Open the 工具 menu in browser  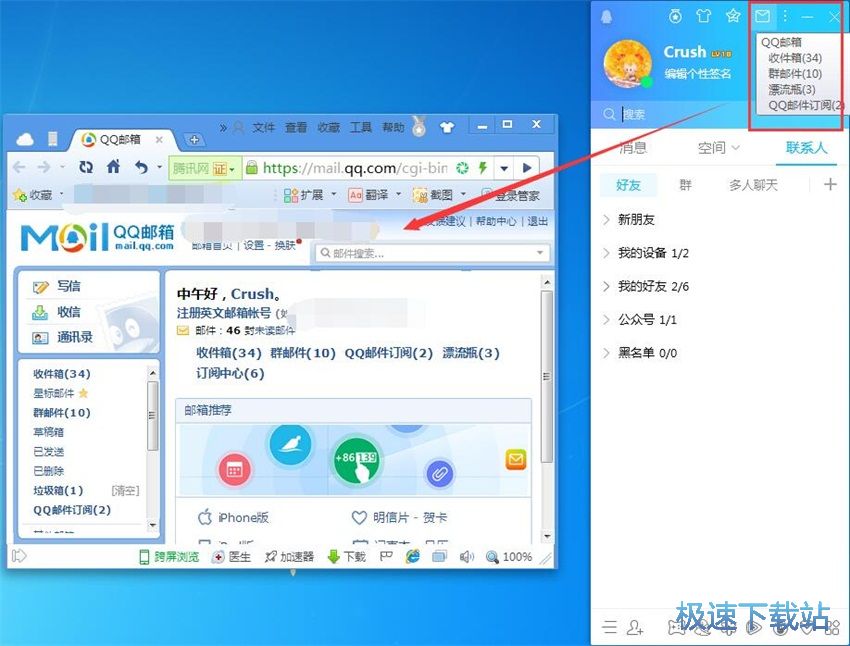tap(360, 127)
